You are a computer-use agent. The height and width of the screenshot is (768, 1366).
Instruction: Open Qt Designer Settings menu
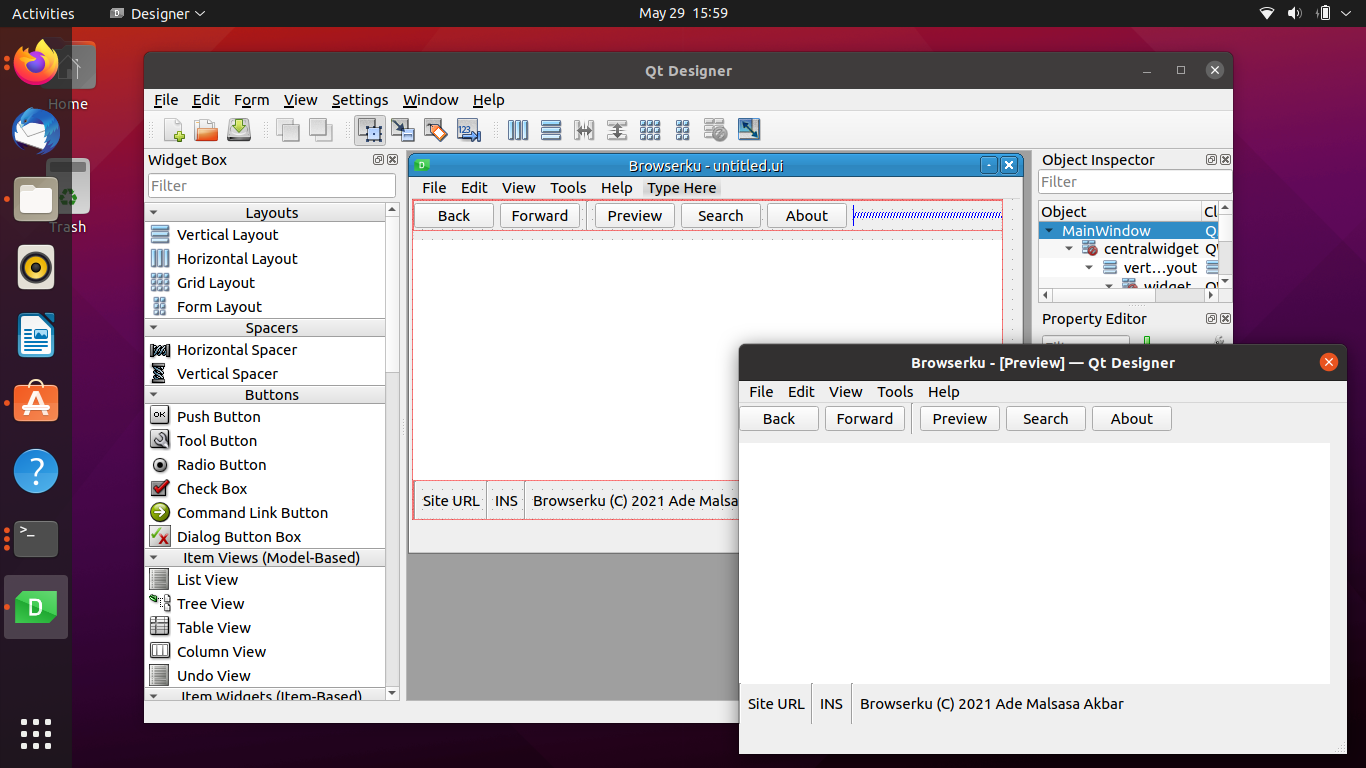(360, 99)
